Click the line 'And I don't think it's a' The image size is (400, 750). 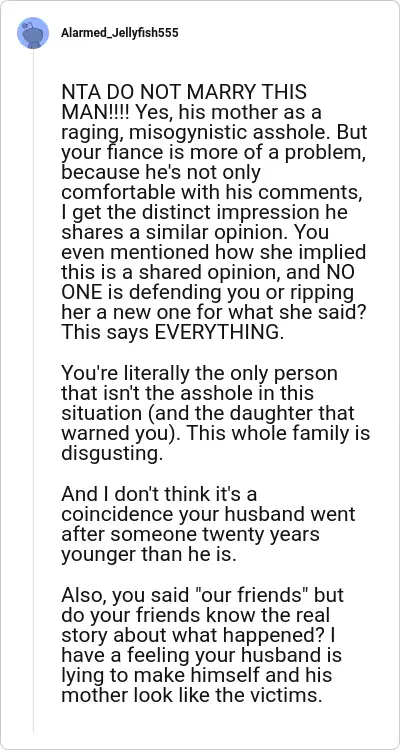click(x=159, y=493)
